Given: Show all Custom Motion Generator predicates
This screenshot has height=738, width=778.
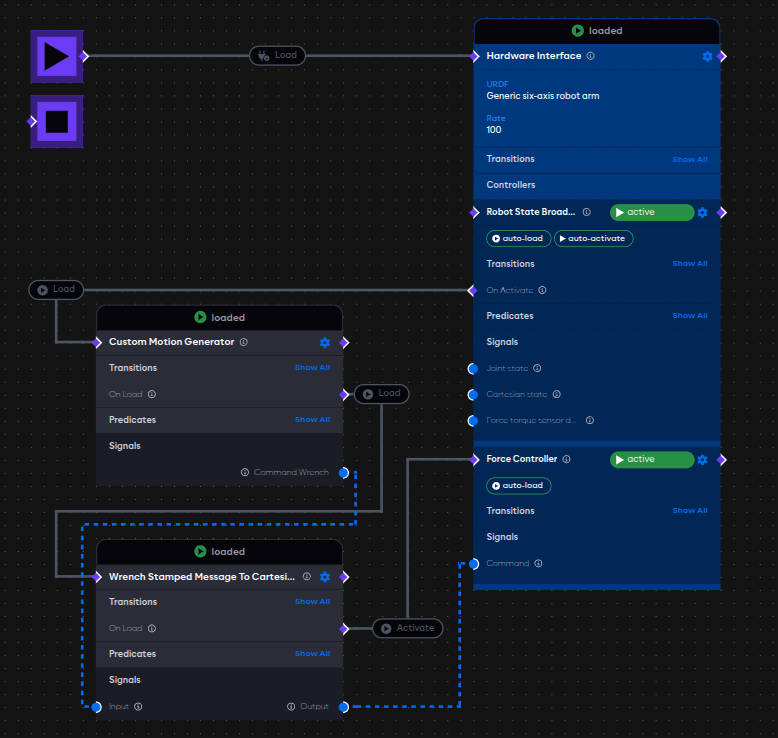Looking at the screenshot, I should click(312, 420).
